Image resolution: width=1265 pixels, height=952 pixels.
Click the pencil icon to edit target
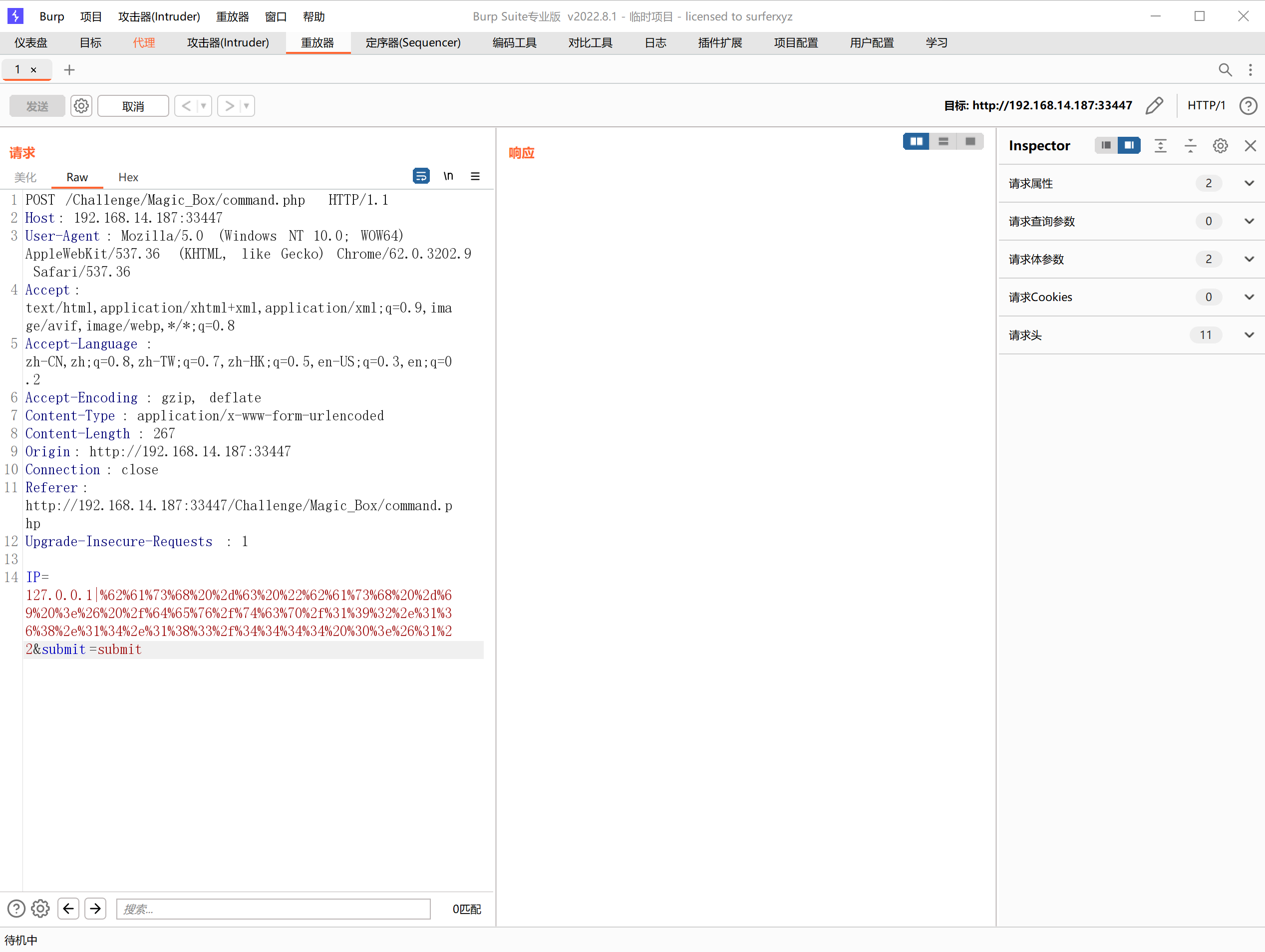tap(1154, 105)
